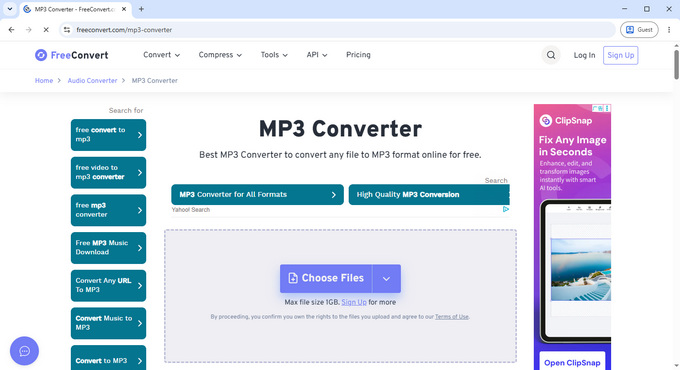Click the browser back arrow
This screenshot has height=370, width=680.
coord(12,29)
